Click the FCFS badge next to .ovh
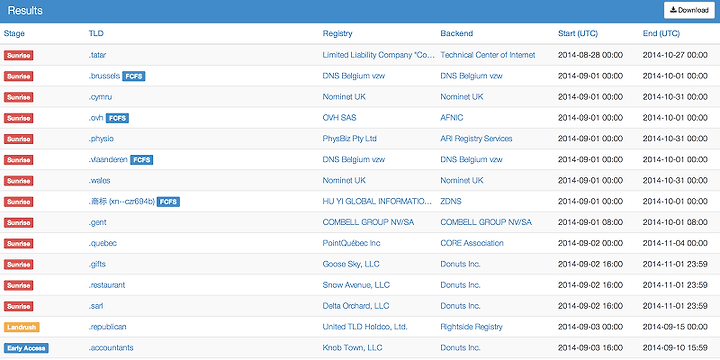720x360 pixels. coord(117,118)
